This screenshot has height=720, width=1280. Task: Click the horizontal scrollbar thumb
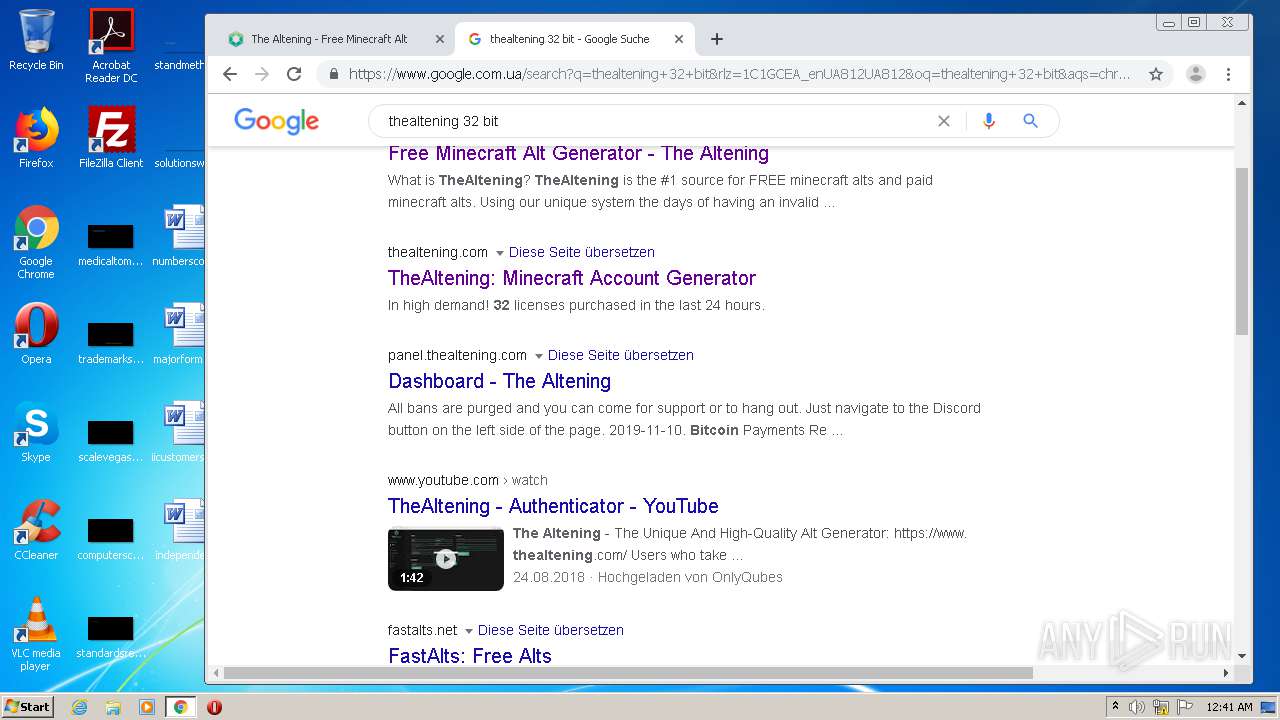628,673
